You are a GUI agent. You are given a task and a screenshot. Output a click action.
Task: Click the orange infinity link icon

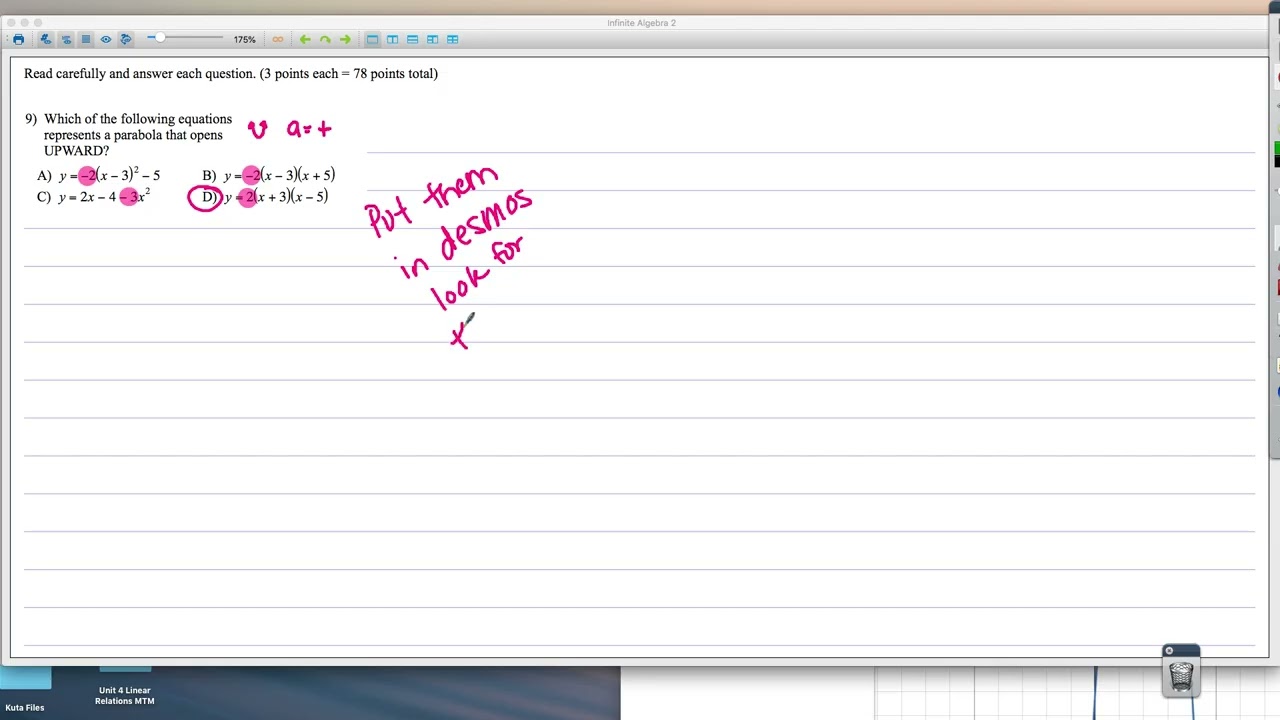[278, 40]
